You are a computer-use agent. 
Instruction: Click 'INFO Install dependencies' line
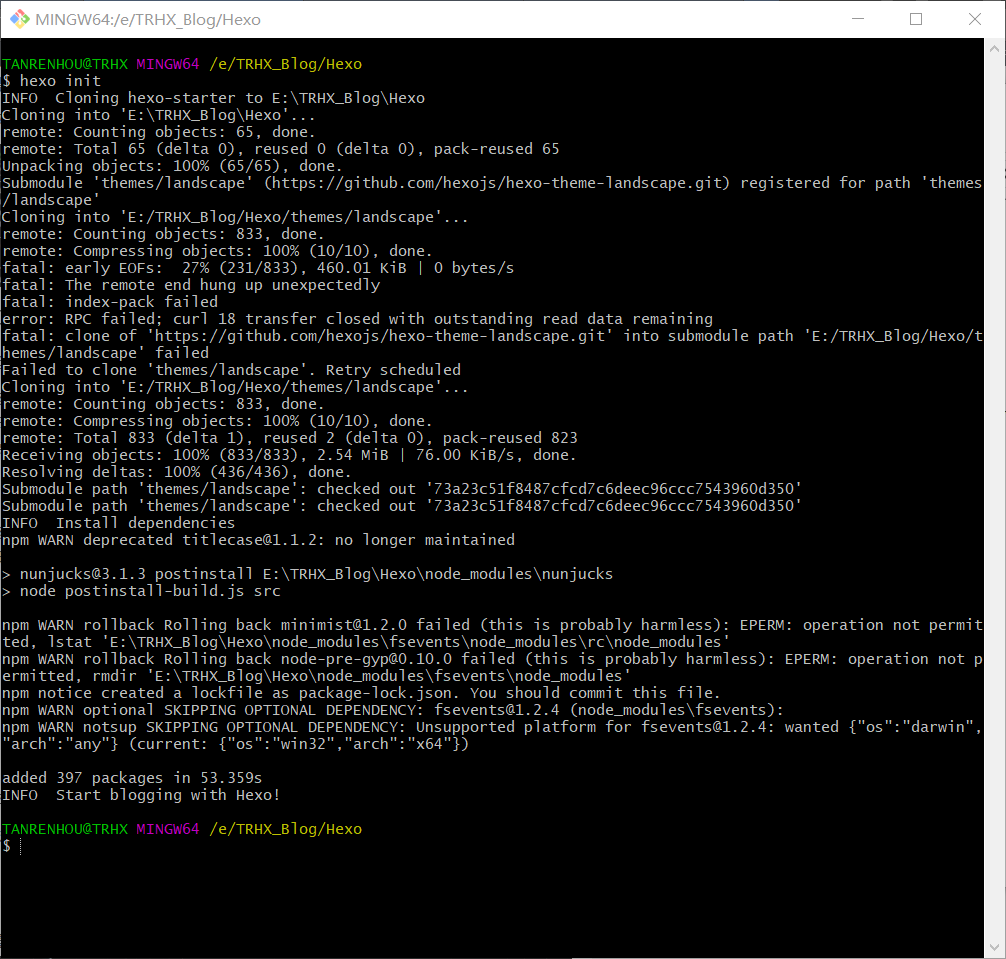[x=118, y=523]
